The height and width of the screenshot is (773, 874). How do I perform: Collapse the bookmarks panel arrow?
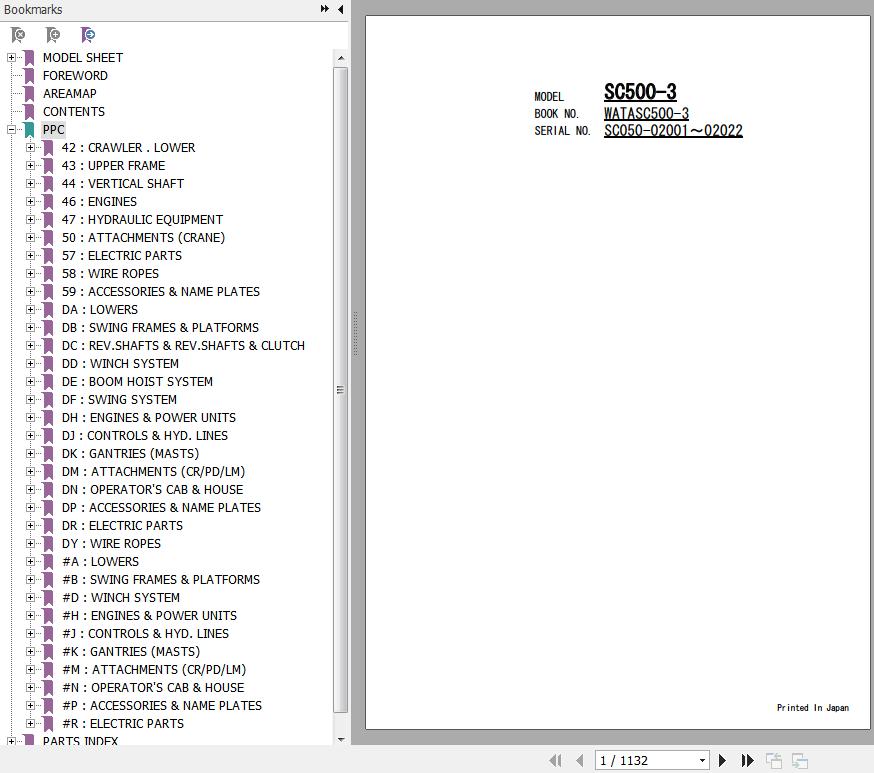pos(341,9)
